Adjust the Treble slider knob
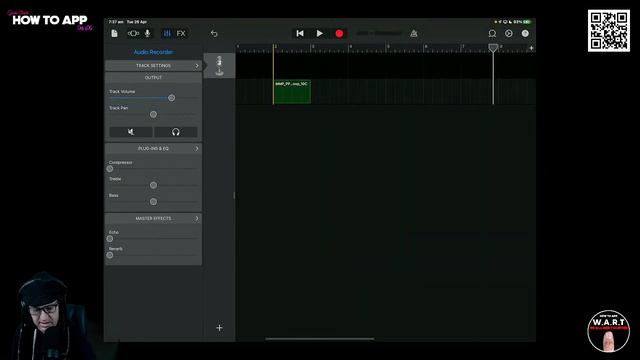Image resolution: width=640 pixels, height=360 pixels. coord(153,185)
